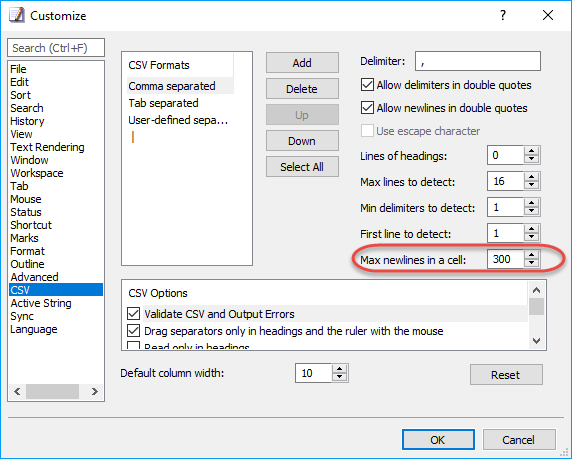Increase Lines of headings spinner
The image size is (572, 459).
pos(532,151)
